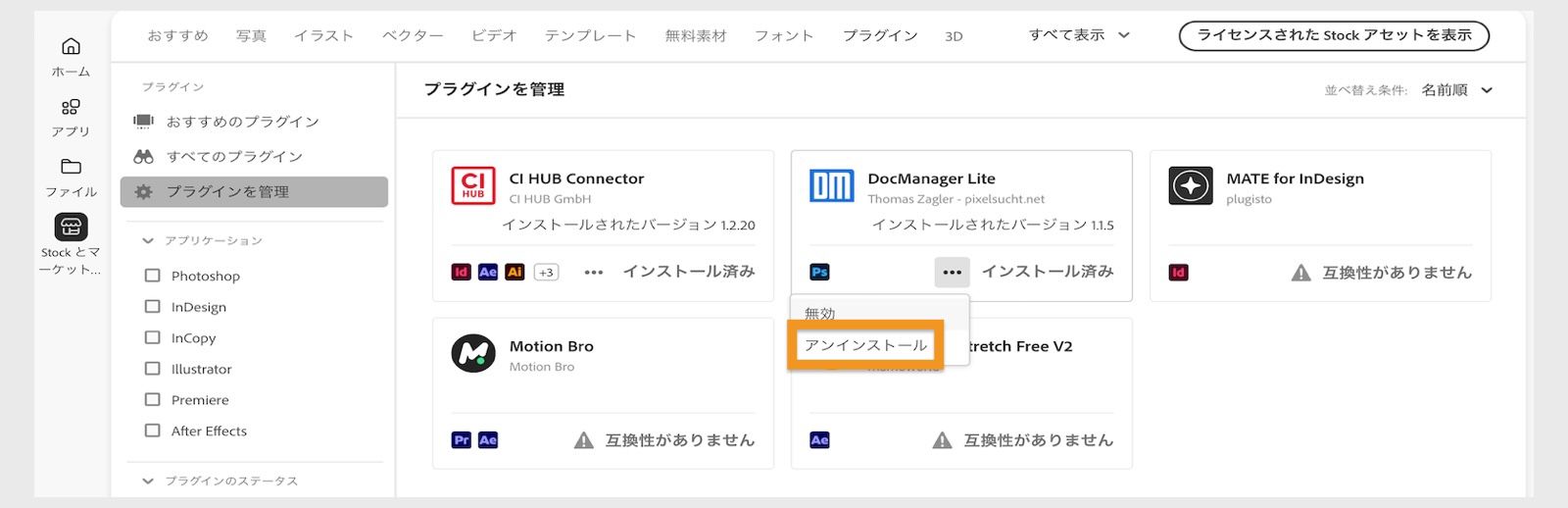Click After Effects badge on CI HUB card
Image resolution: width=1568 pixels, height=508 pixels.
click(488, 272)
